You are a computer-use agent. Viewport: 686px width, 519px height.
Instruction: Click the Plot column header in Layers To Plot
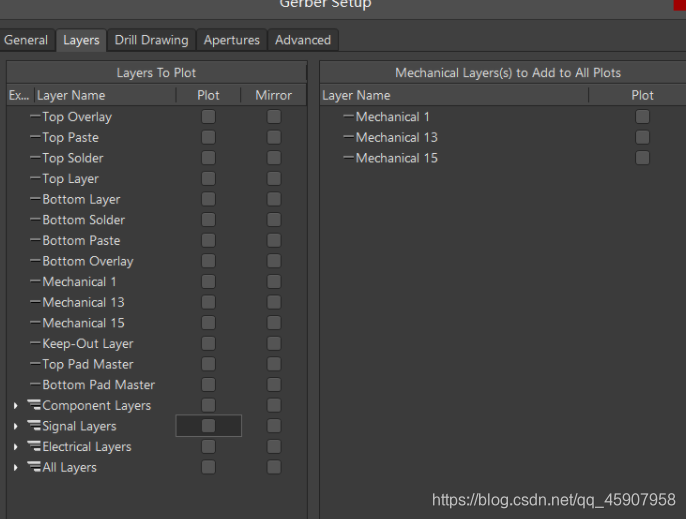pos(208,95)
